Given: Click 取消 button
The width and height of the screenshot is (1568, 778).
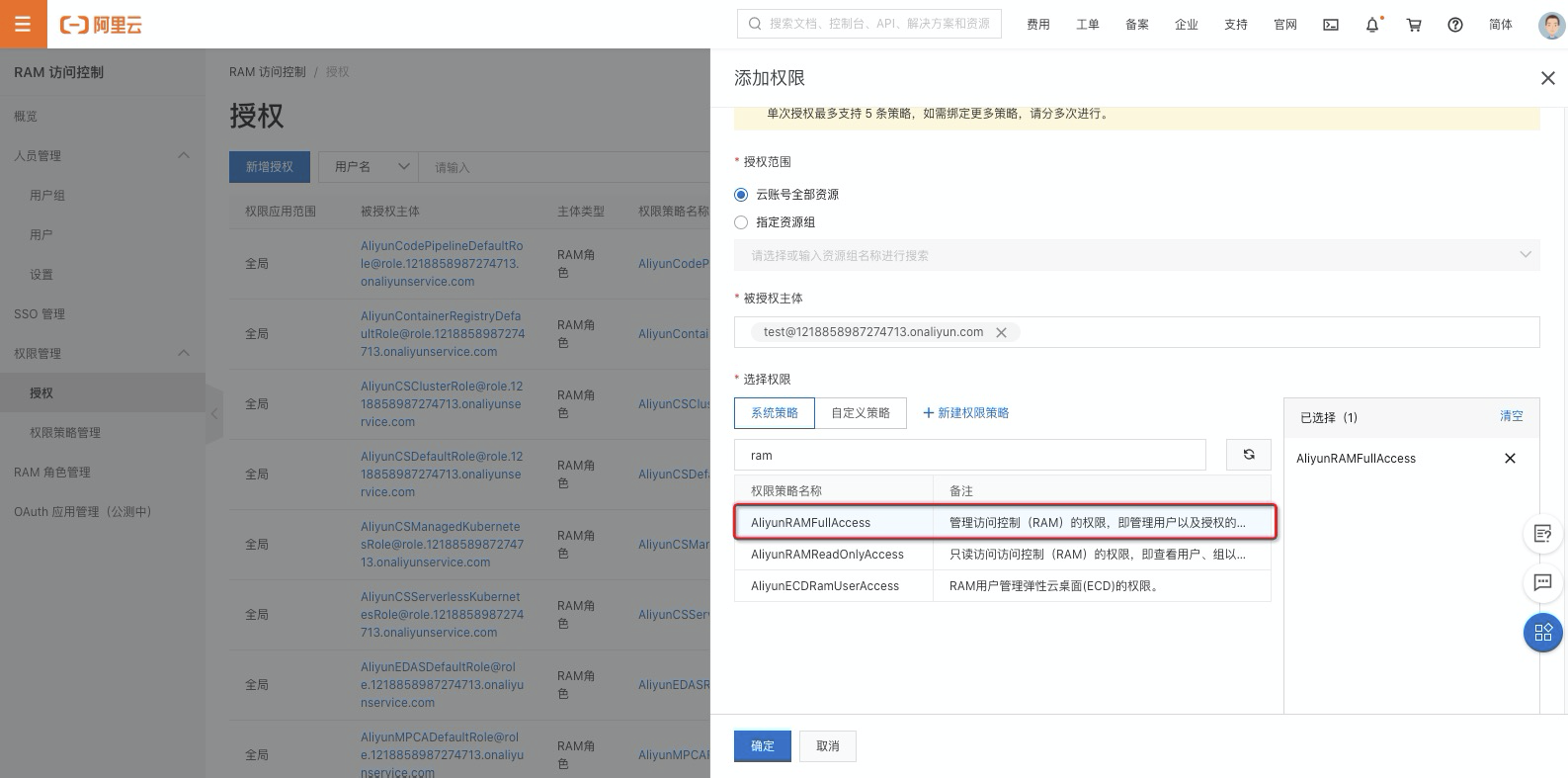Looking at the screenshot, I should (x=828, y=746).
